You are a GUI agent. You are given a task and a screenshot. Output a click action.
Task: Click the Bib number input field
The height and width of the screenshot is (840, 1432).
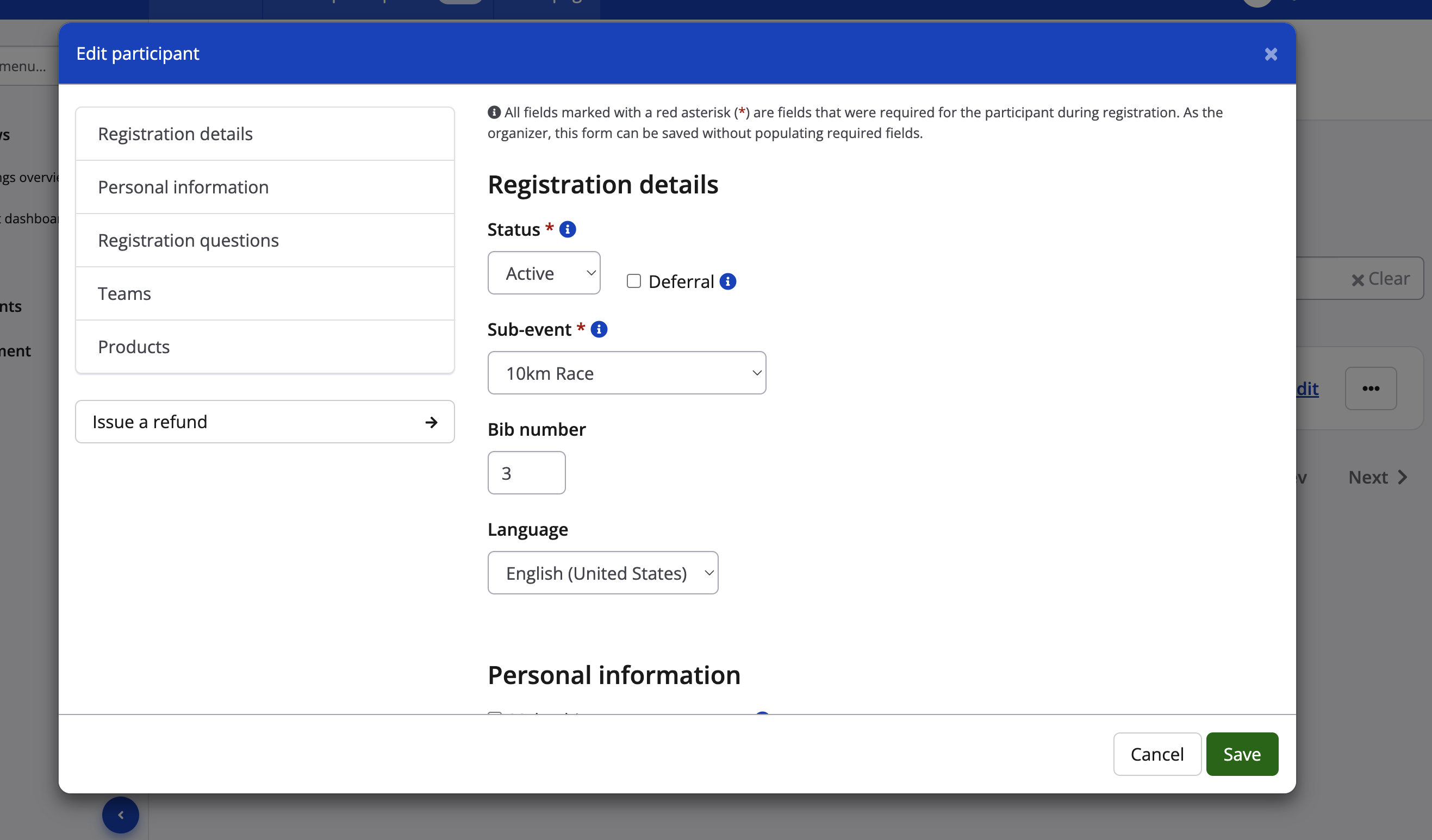pyautogui.click(x=526, y=473)
